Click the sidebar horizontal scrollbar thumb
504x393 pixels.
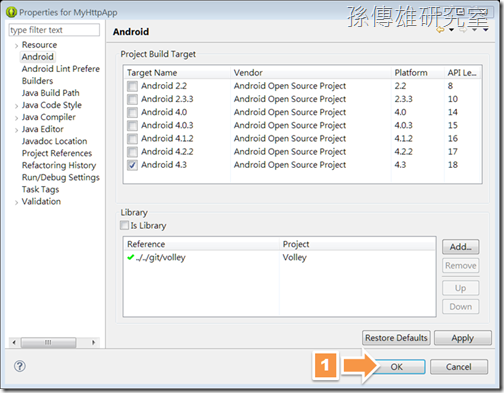pyautogui.click(x=48, y=342)
